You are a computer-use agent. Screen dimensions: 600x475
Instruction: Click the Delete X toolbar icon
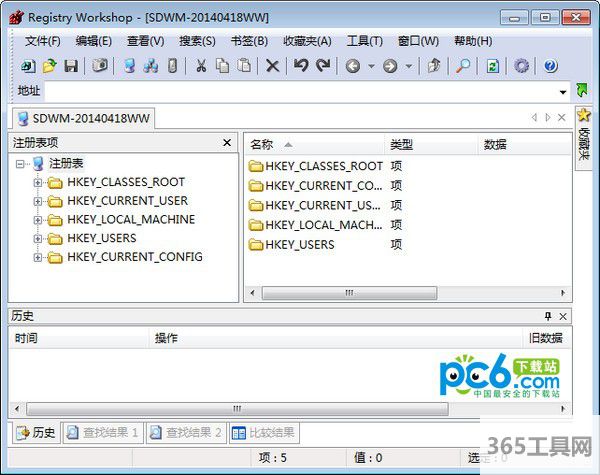click(x=272, y=66)
